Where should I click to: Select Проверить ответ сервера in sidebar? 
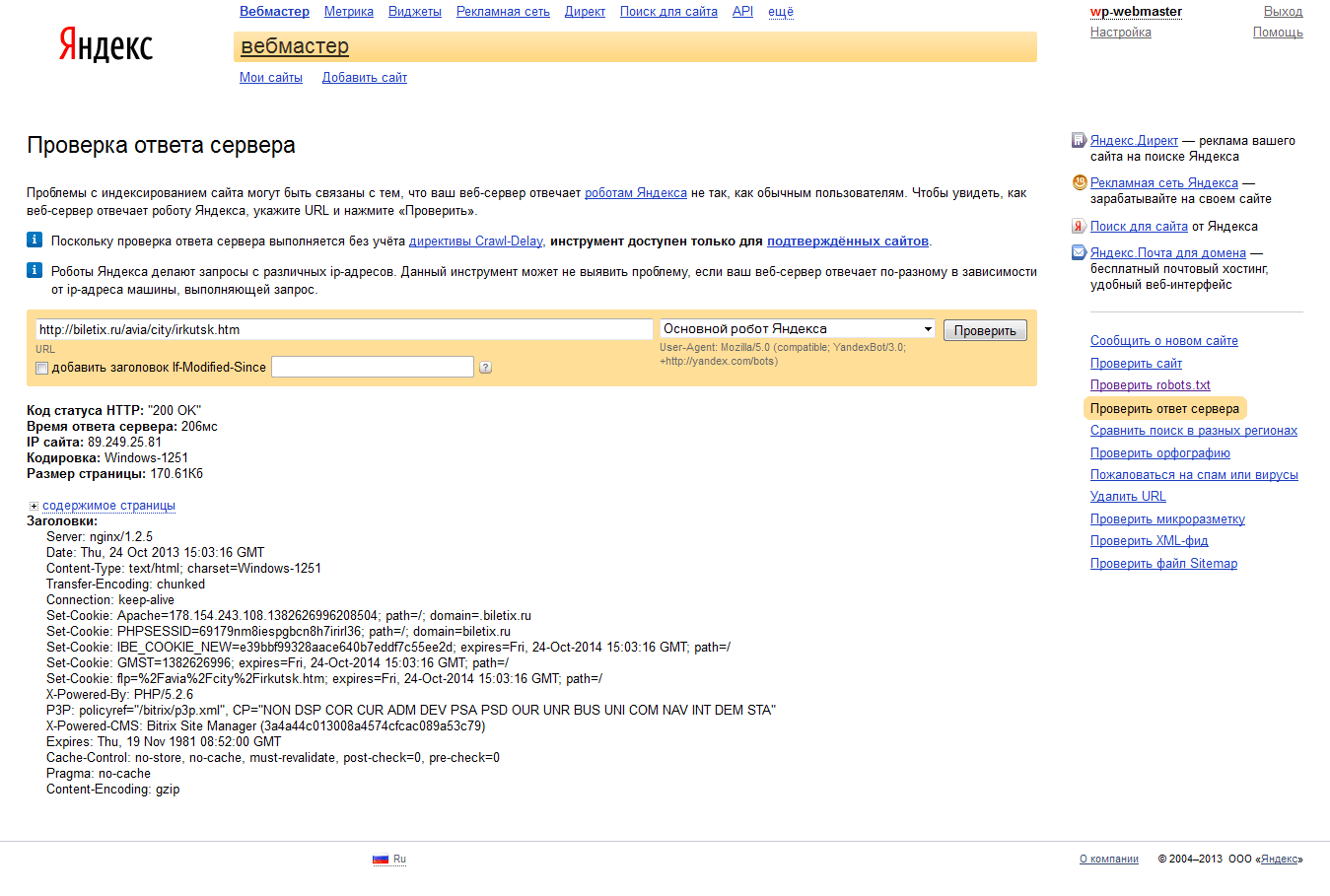tap(1164, 408)
